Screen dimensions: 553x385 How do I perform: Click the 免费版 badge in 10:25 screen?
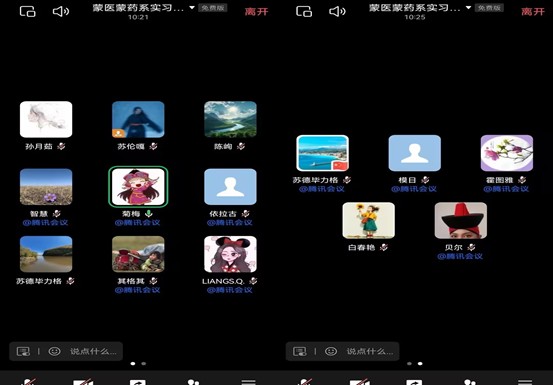[489, 8]
